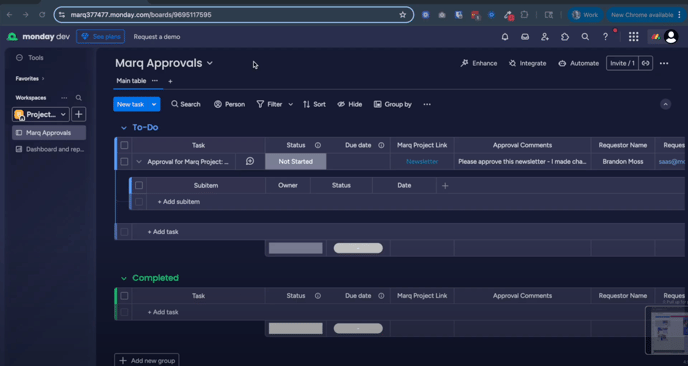Collapse the To-Do group

[124, 128]
